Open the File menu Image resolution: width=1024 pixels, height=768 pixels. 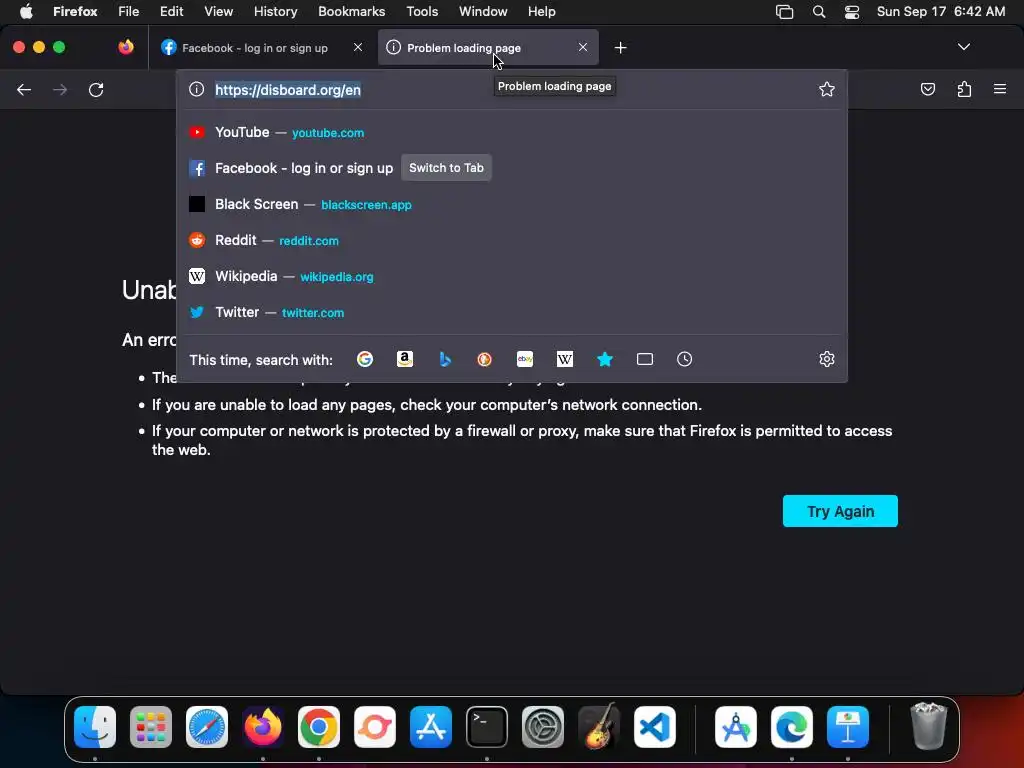click(129, 12)
